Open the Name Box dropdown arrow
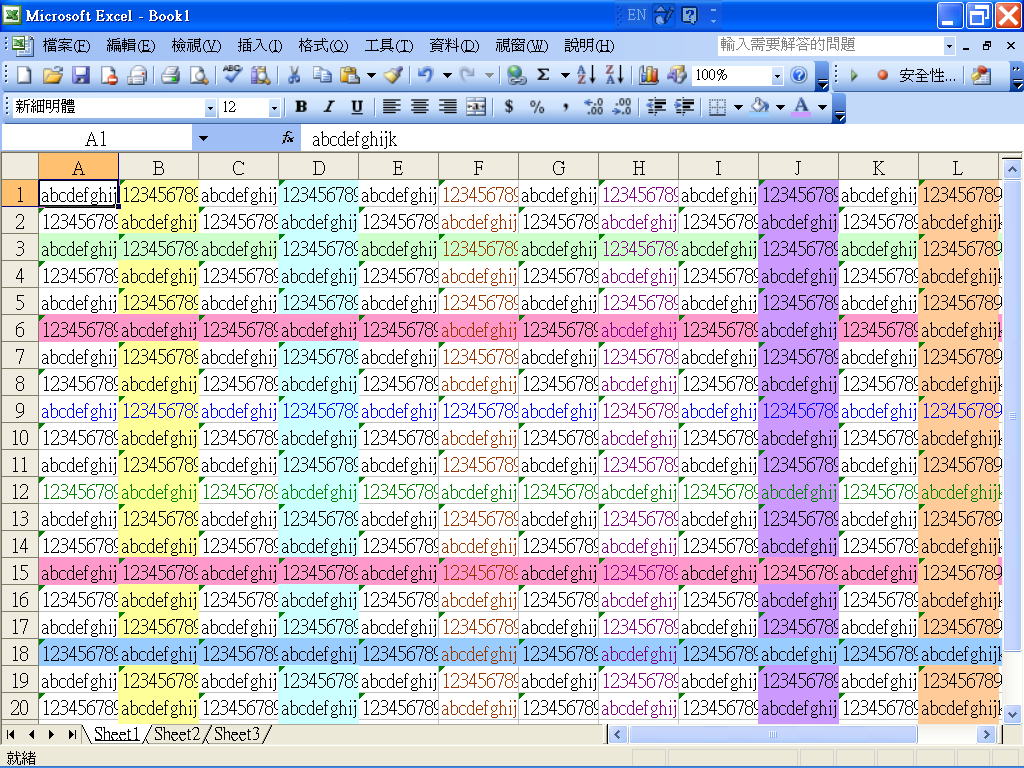The height and width of the screenshot is (768, 1024). [203, 139]
